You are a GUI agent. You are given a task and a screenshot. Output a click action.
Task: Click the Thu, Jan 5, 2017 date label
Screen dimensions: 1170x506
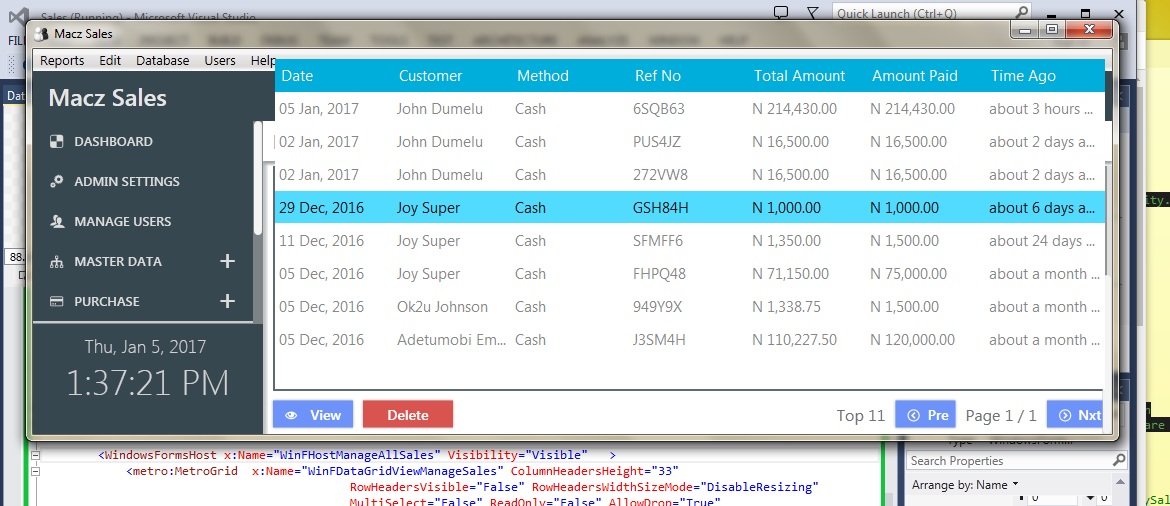(x=146, y=347)
